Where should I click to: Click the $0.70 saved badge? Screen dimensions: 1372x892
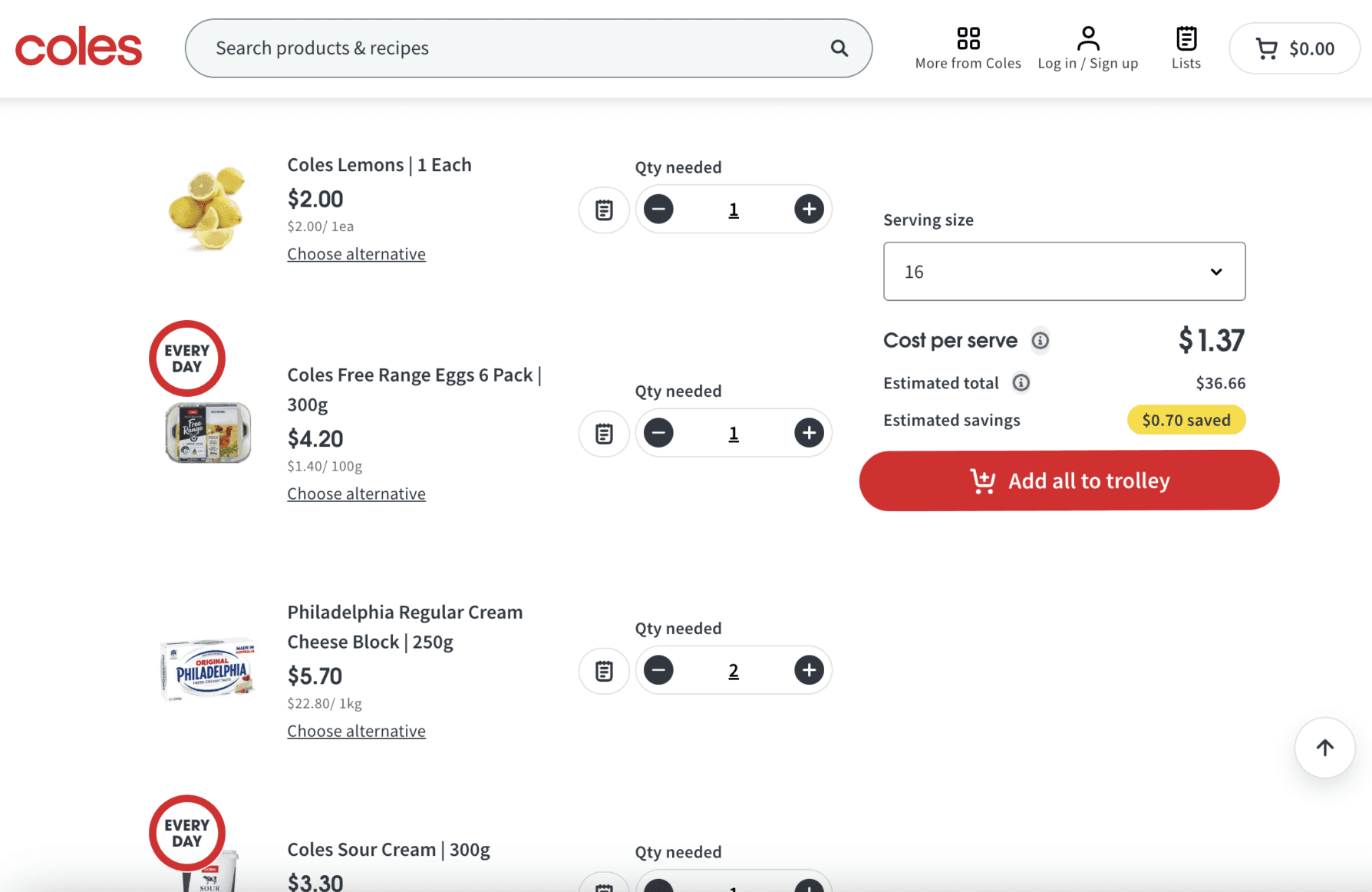coord(1186,420)
